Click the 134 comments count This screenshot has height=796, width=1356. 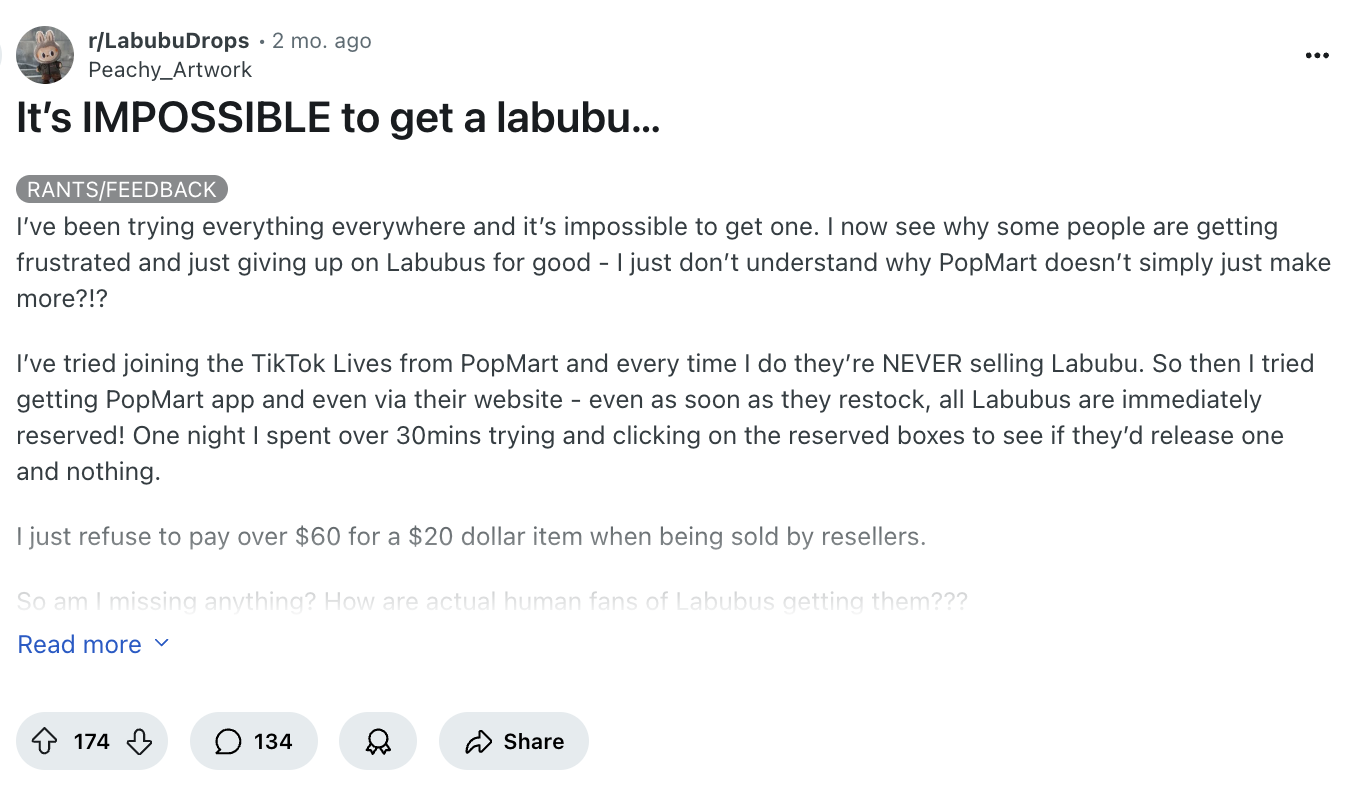click(x=273, y=741)
